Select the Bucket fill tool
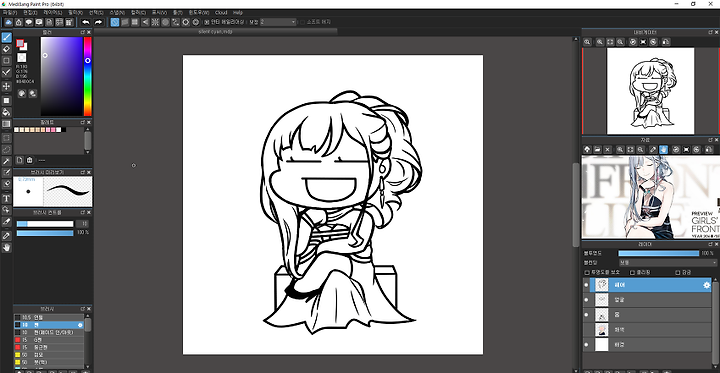The image size is (720, 373). (x=6, y=112)
